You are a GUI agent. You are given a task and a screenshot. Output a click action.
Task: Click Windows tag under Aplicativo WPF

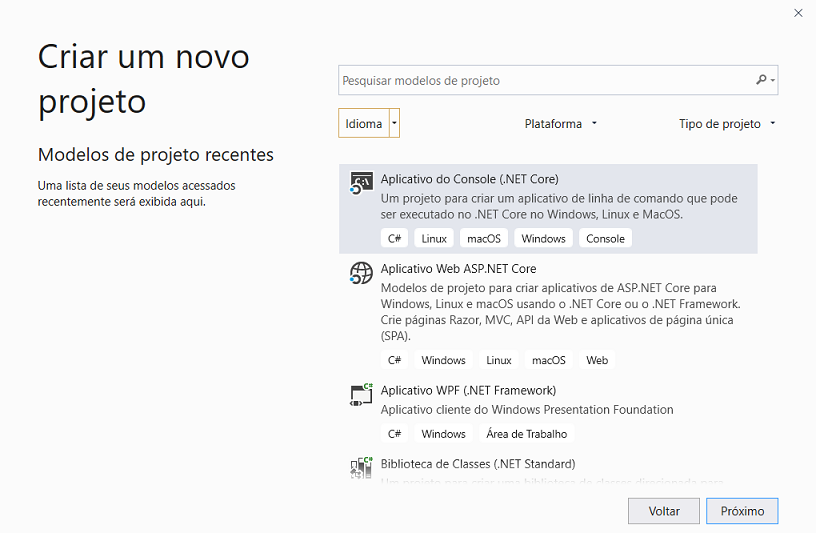(443, 434)
